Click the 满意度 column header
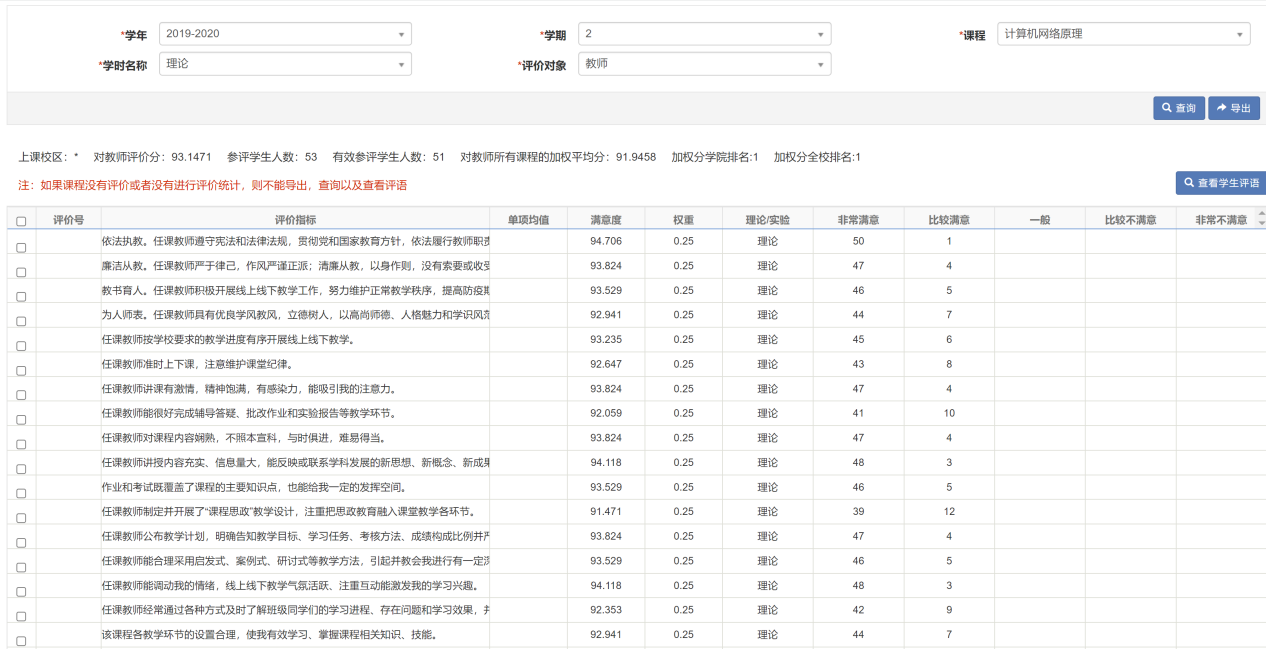Image resolution: width=1266 pixels, height=649 pixels. click(606, 219)
